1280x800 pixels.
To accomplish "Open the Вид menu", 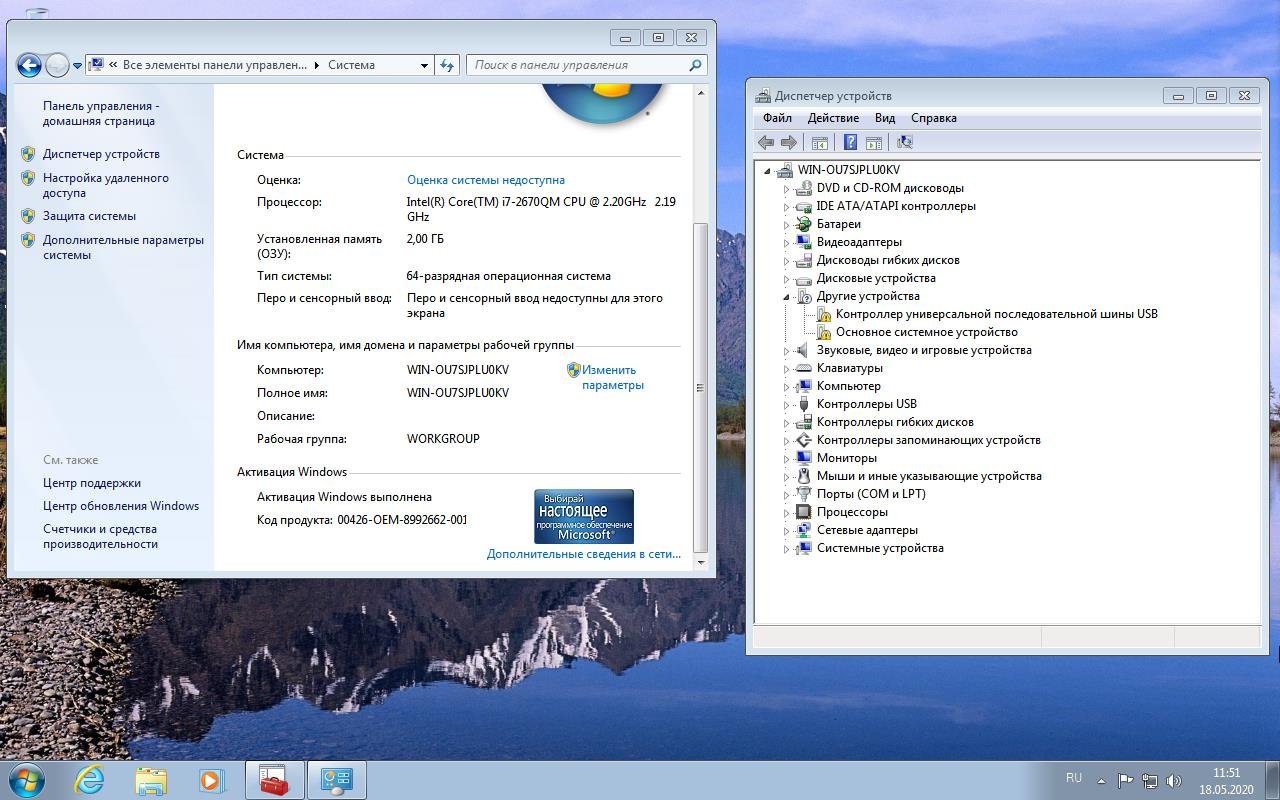I will pyautogui.click(x=885, y=118).
